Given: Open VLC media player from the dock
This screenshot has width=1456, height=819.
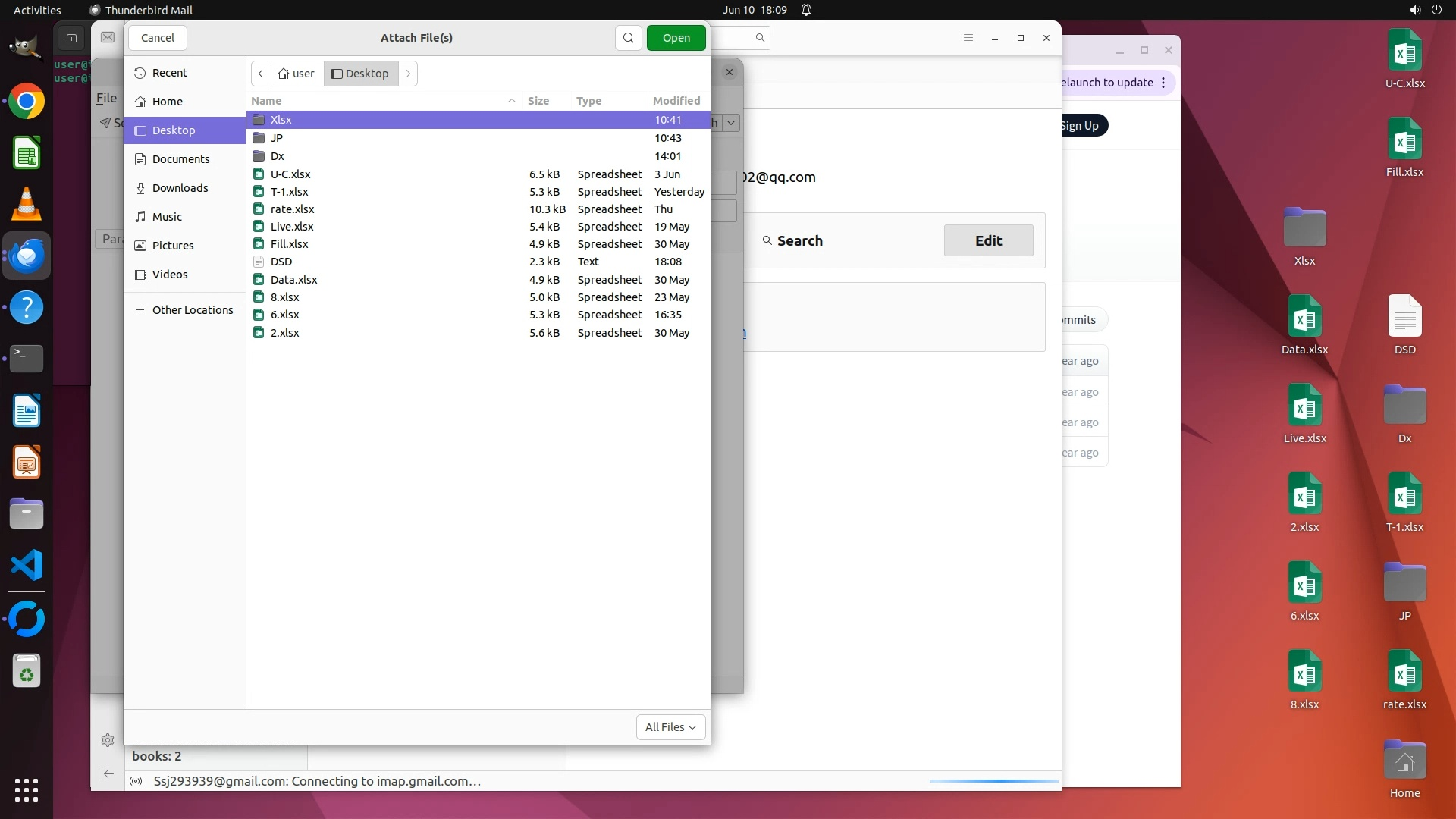Looking at the screenshot, I should (27, 205).
